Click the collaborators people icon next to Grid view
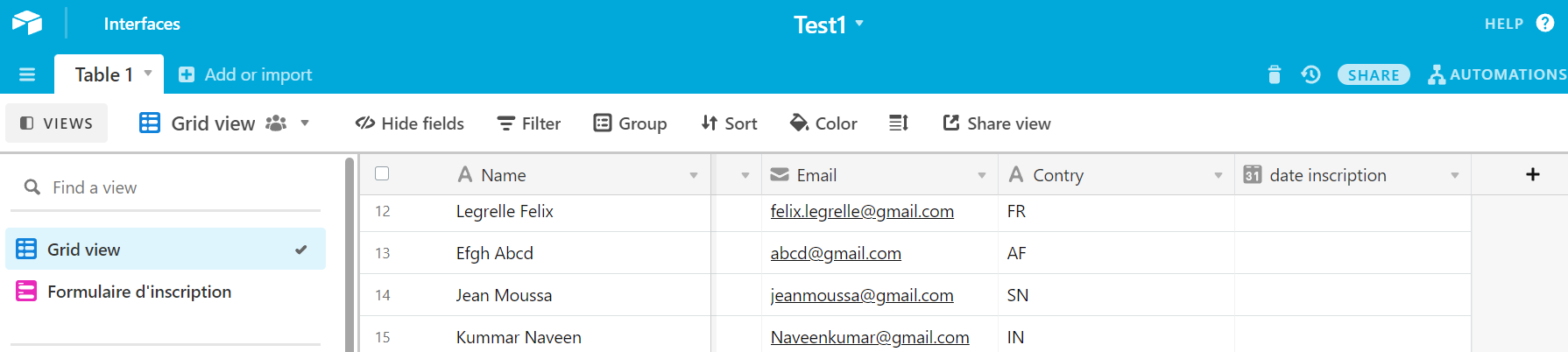The width and height of the screenshot is (1568, 352). 276,123
